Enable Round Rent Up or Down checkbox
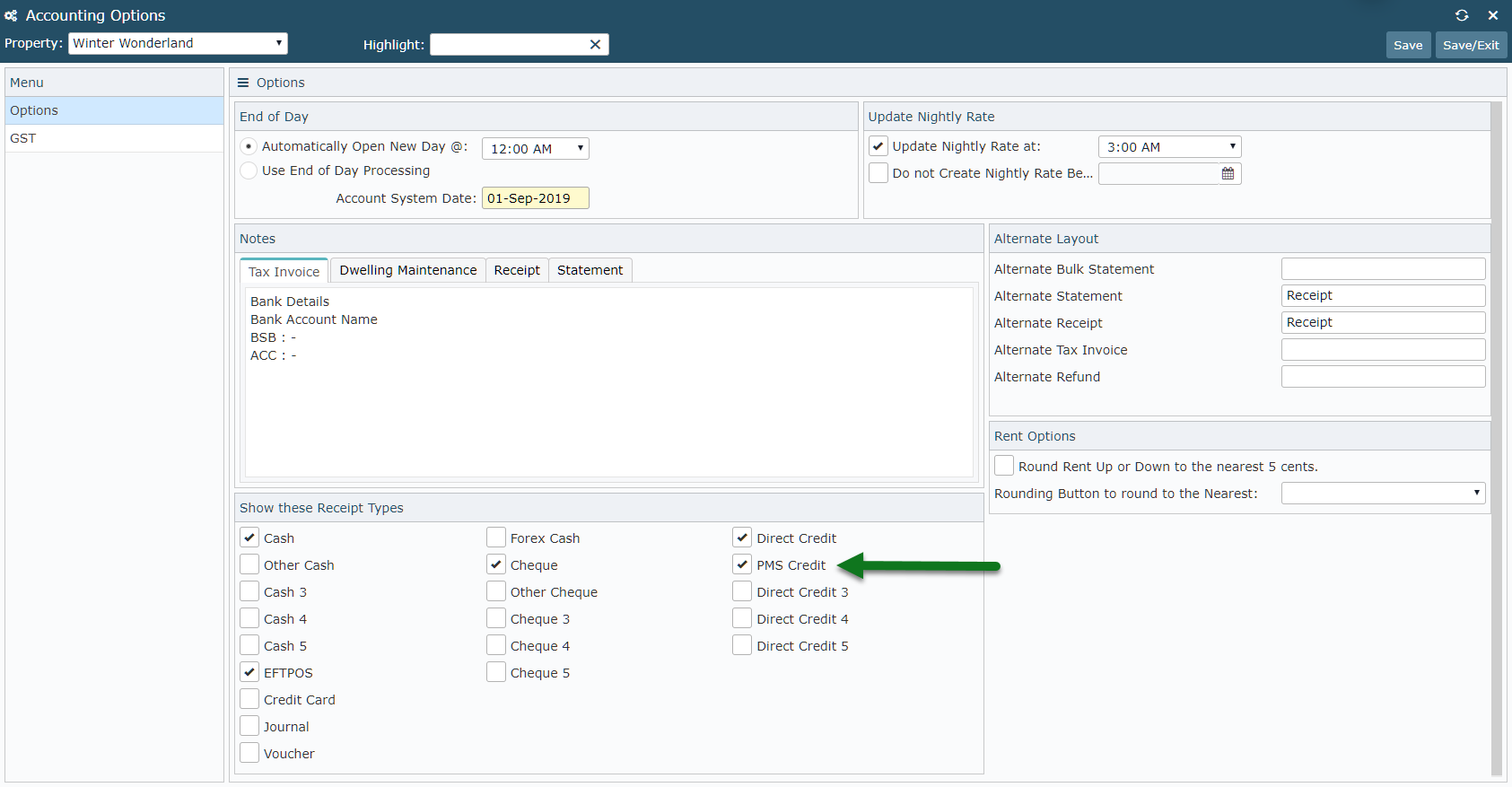 [x=1004, y=467]
